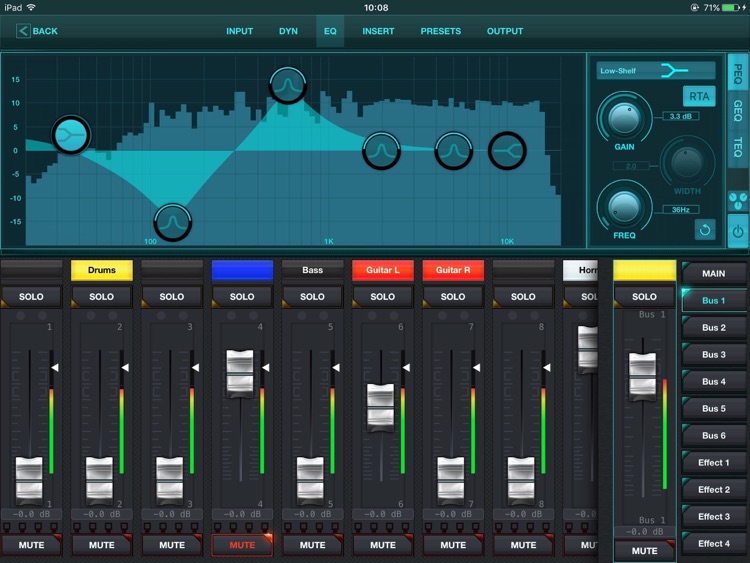Click the 36Hz frequency value field
Image resolution: width=750 pixels, height=563 pixels.
(679, 209)
